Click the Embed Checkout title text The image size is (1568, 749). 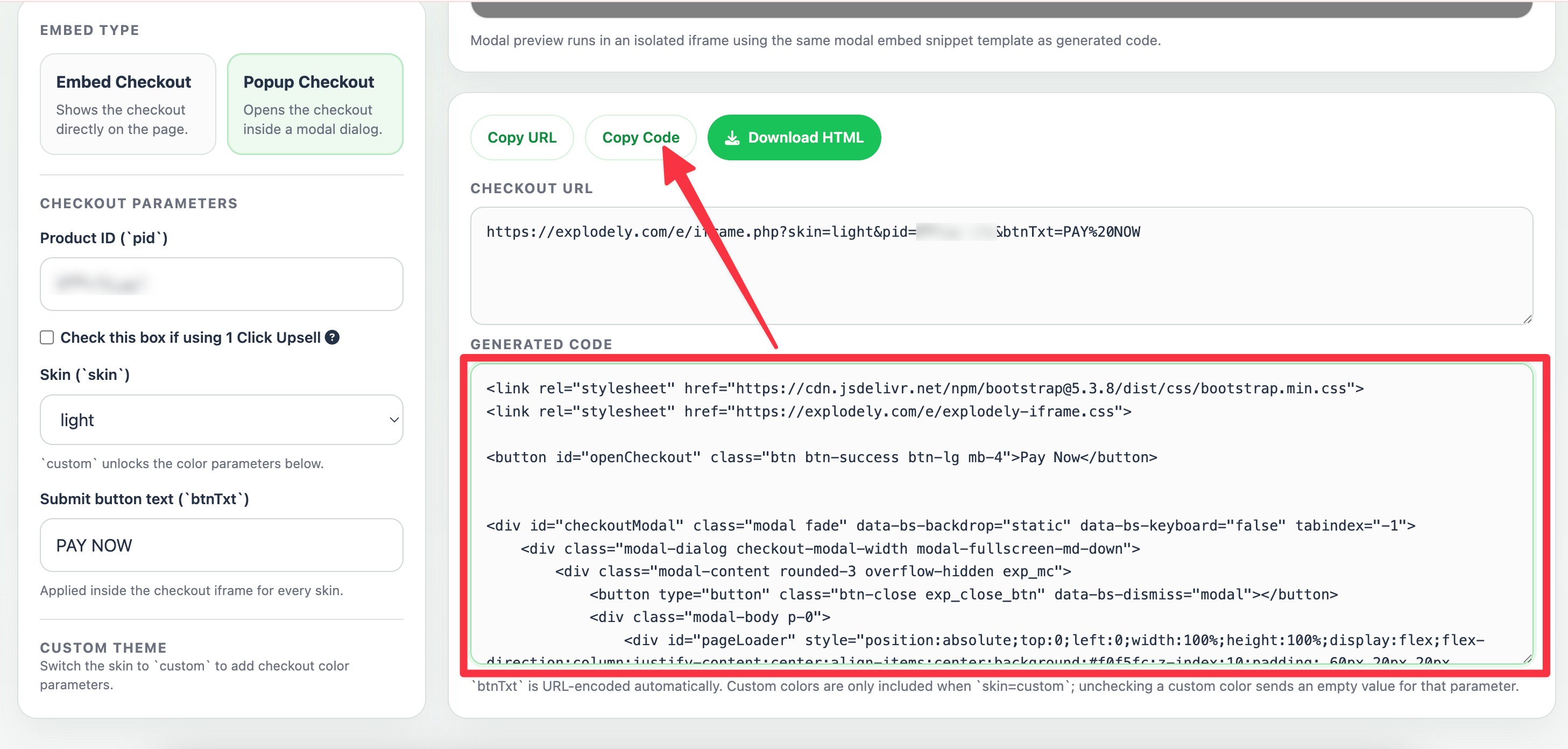[x=124, y=82]
